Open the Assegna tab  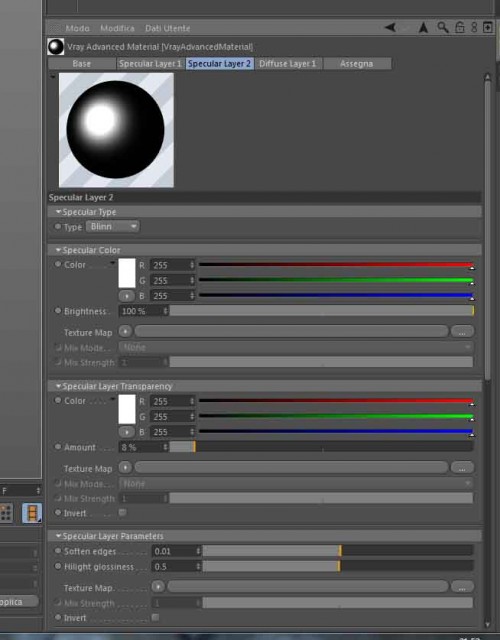point(357,64)
